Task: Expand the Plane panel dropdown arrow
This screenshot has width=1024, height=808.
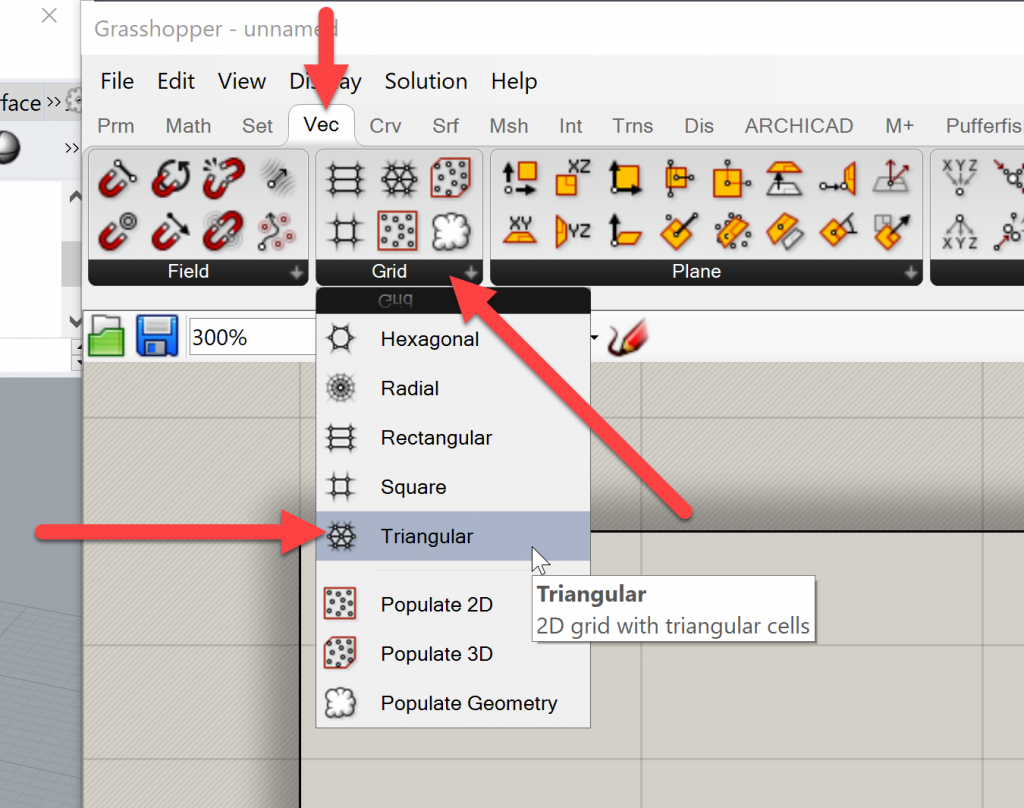Action: click(x=910, y=272)
